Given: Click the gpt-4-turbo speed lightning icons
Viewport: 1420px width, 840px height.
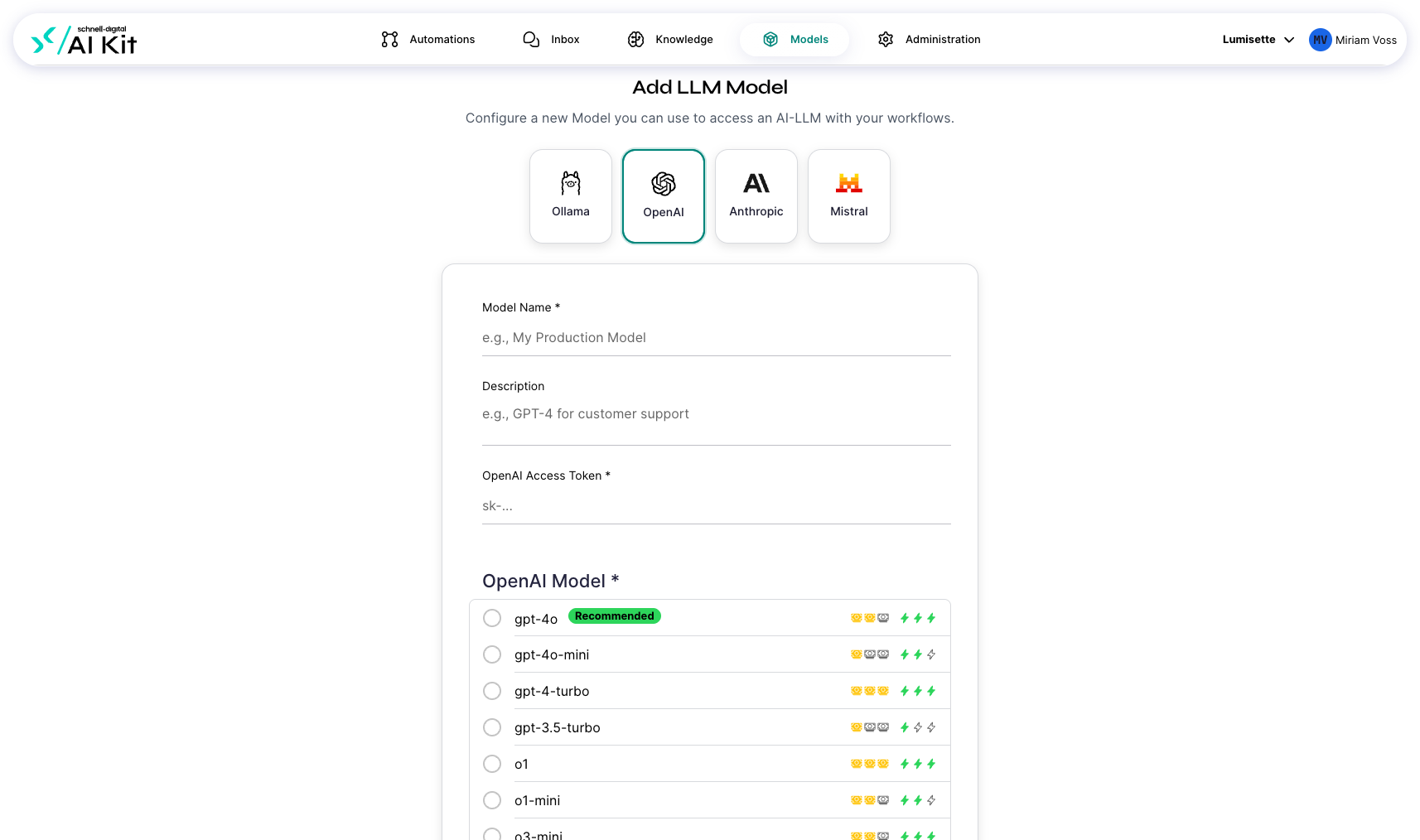Looking at the screenshot, I should click(x=918, y=691).
